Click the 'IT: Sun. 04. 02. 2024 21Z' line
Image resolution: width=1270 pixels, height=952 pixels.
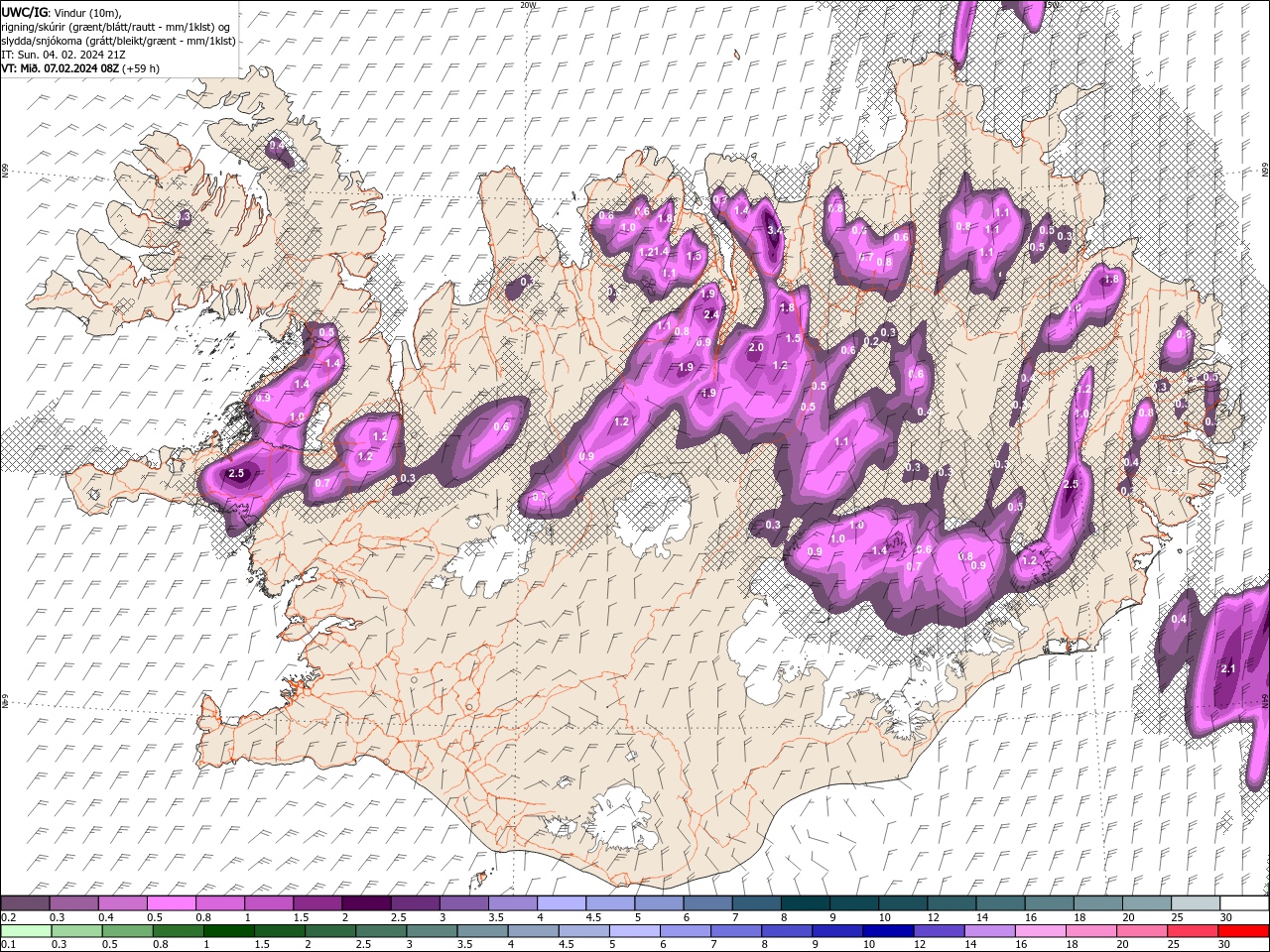(63, 55)
